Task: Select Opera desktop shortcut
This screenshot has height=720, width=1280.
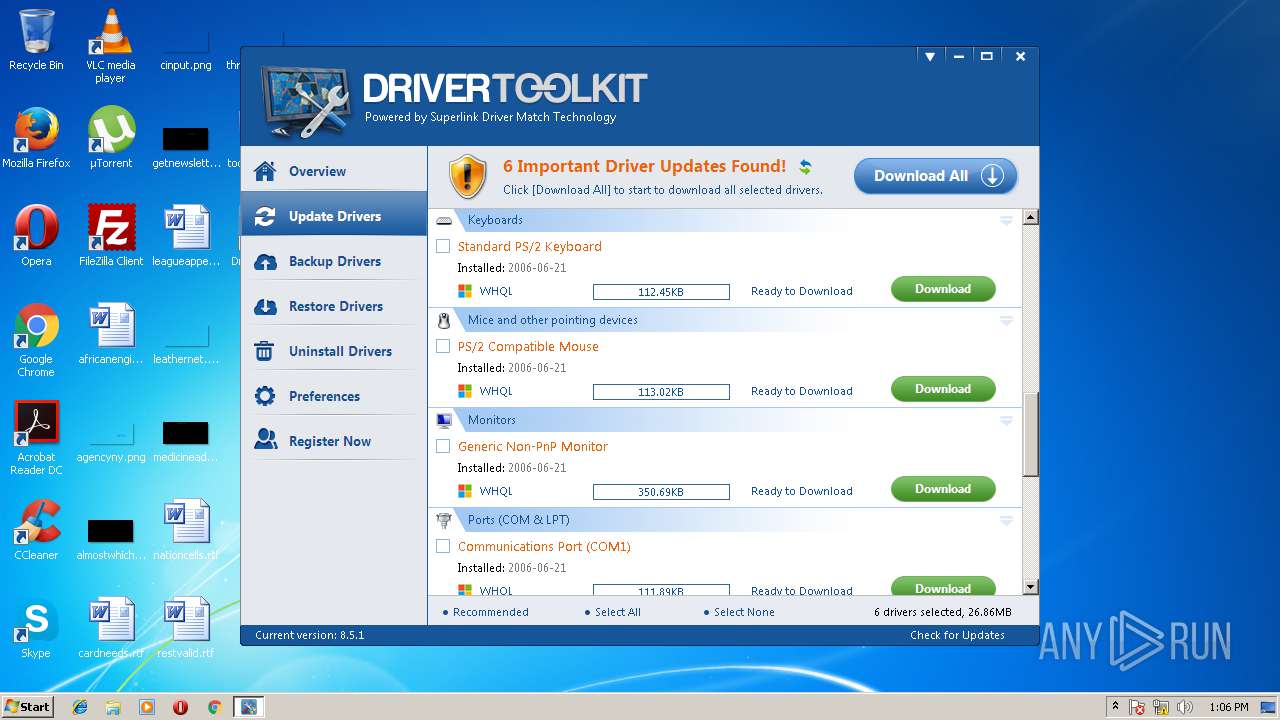Action: click(36, 236)
